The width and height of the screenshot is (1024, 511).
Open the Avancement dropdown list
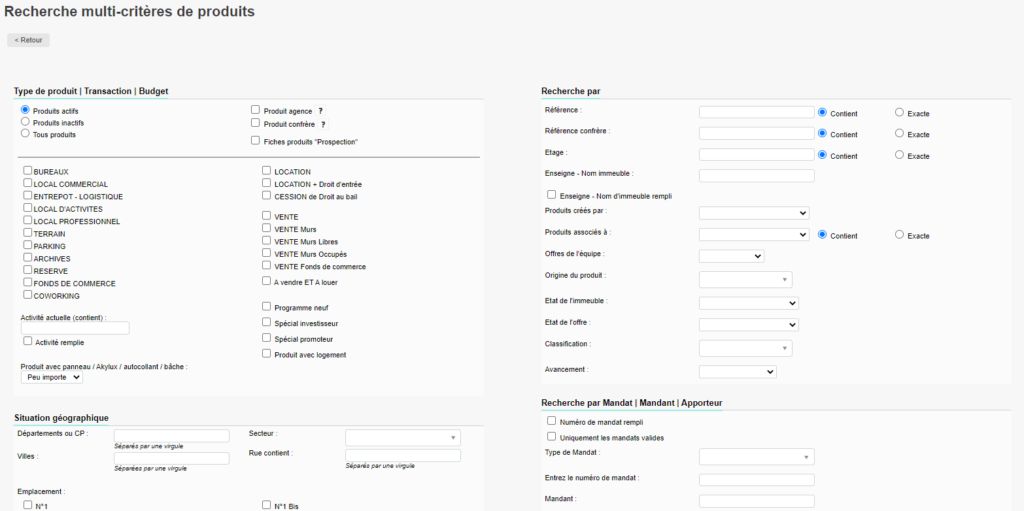(x=737, y=371)
